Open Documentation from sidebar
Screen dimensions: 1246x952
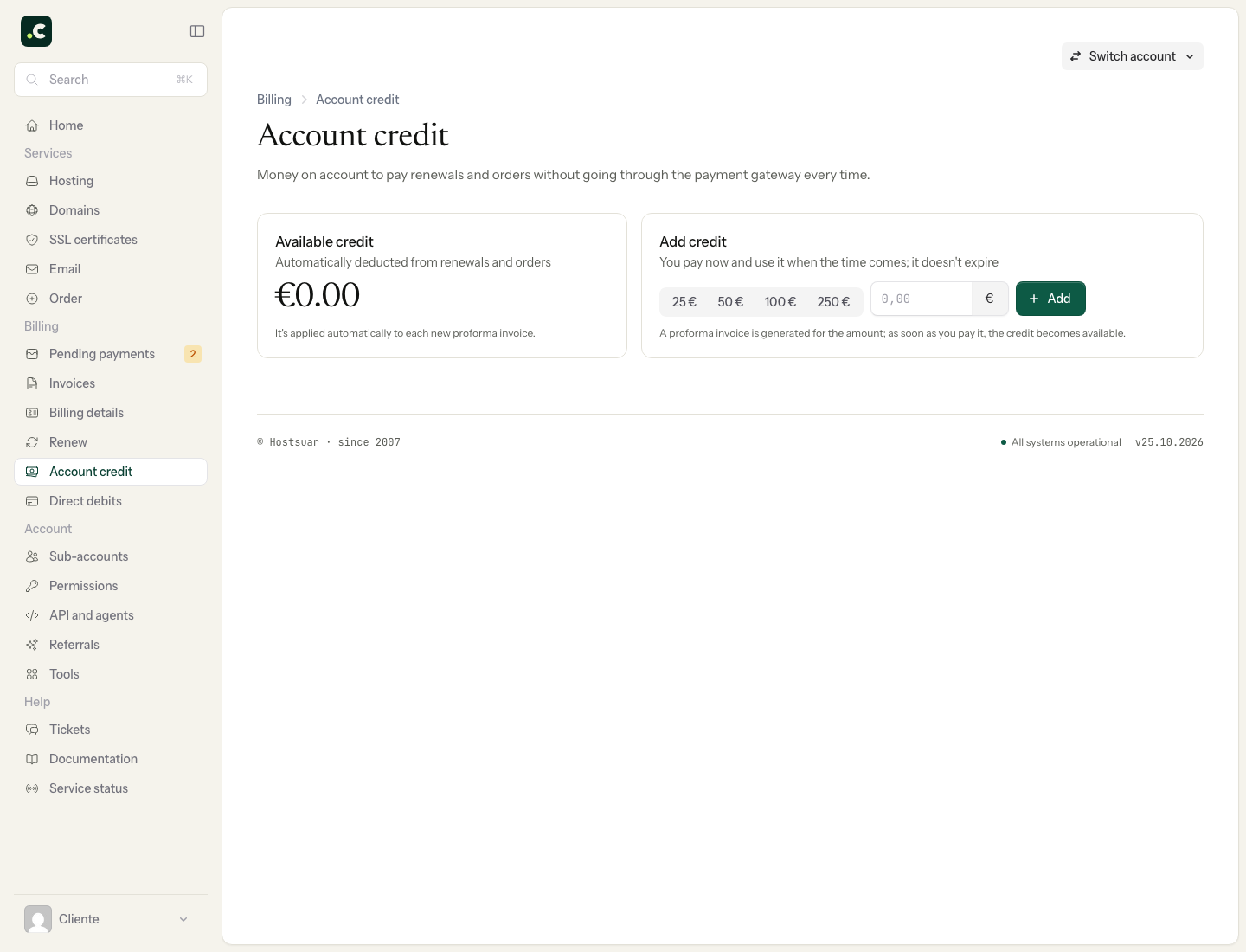[111, 759]
